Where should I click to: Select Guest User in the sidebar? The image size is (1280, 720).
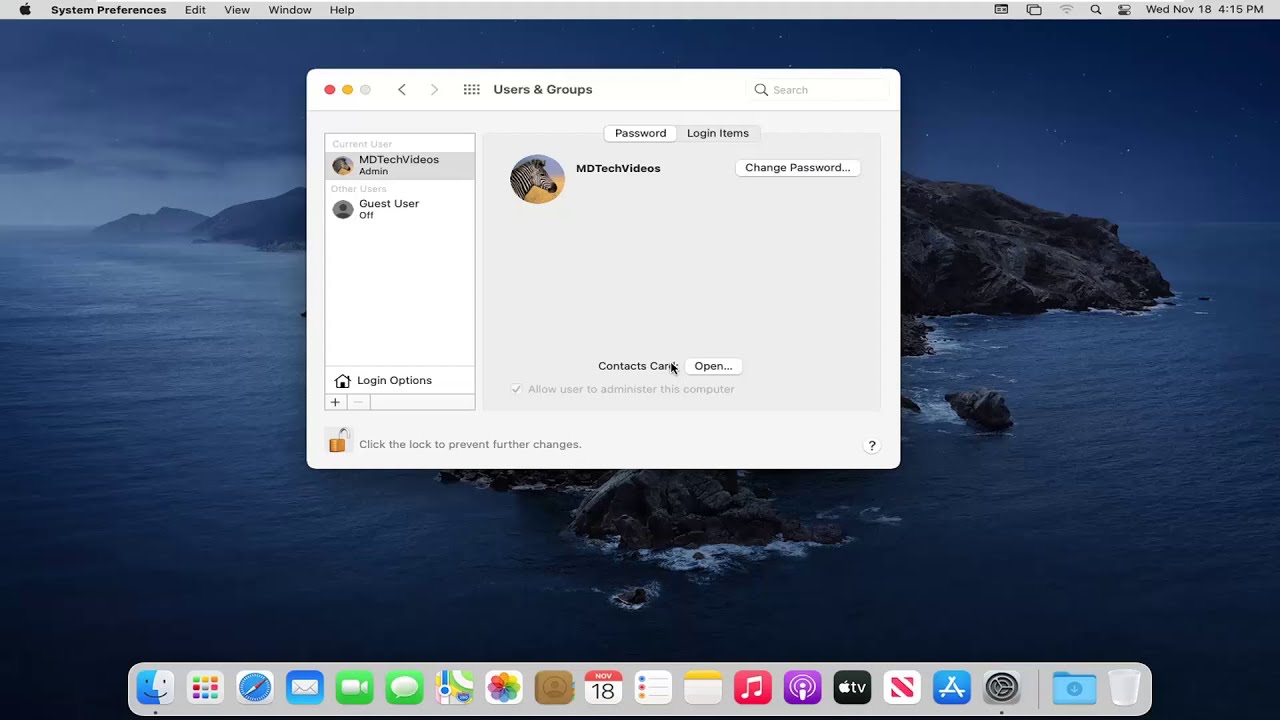[x=400, y=209]
